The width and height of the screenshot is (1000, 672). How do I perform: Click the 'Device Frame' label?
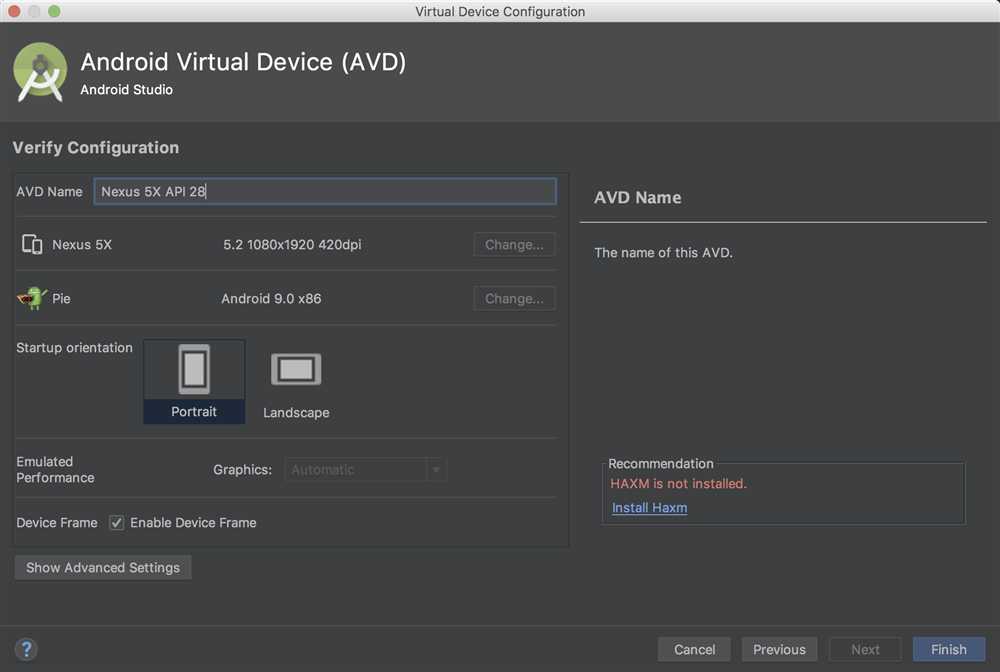click(57, 523)
